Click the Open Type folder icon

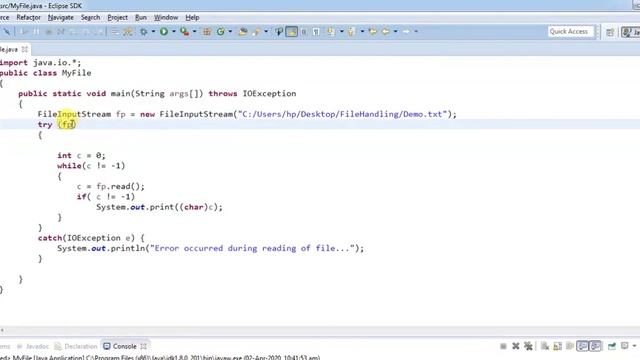coord(243,31)
